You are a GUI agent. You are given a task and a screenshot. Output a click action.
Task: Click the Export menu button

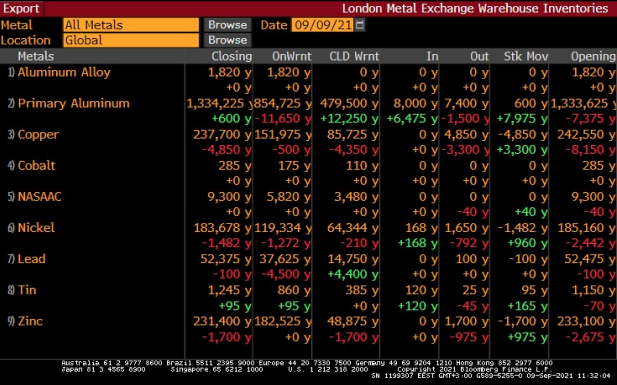(x=22, y=8)
